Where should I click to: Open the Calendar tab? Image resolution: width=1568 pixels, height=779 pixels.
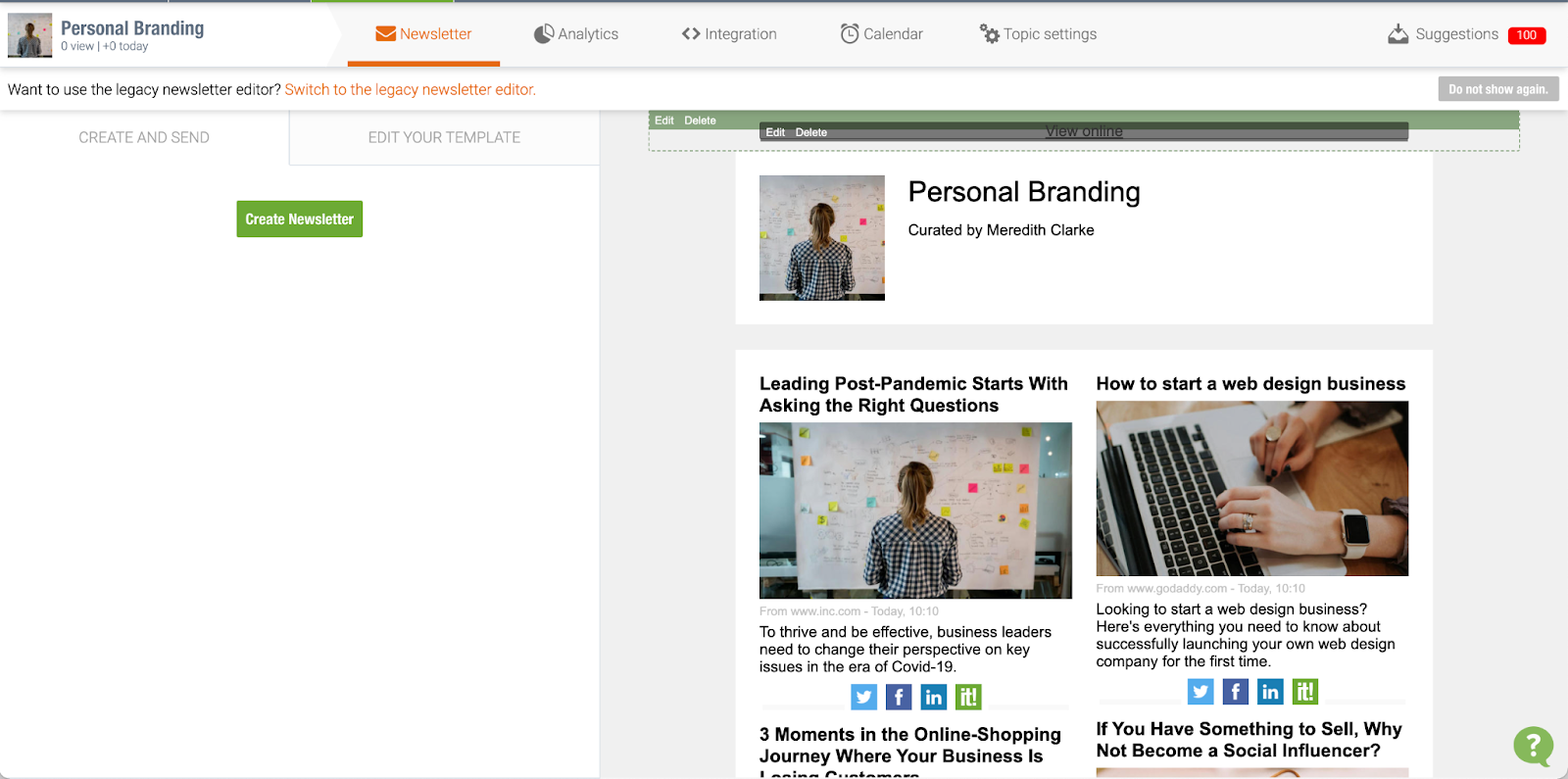(881, 34)
